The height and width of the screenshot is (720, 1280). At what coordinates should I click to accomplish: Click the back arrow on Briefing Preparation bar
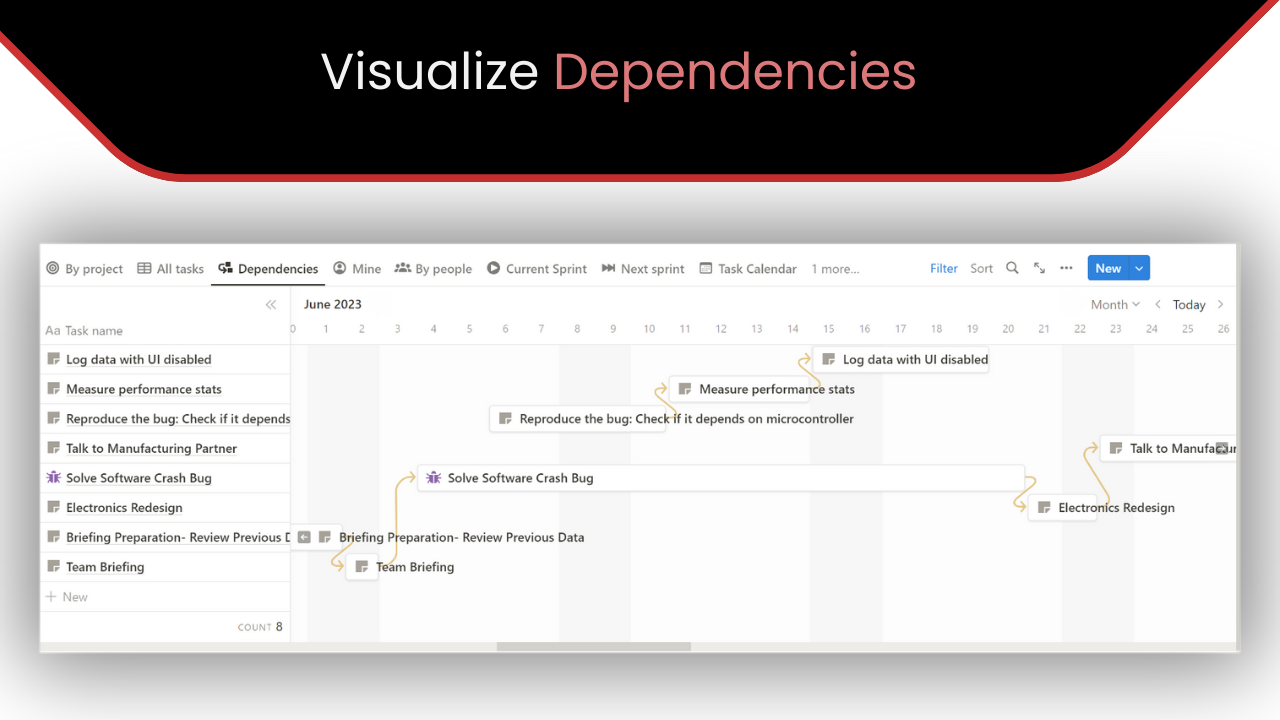coord(304,537)
